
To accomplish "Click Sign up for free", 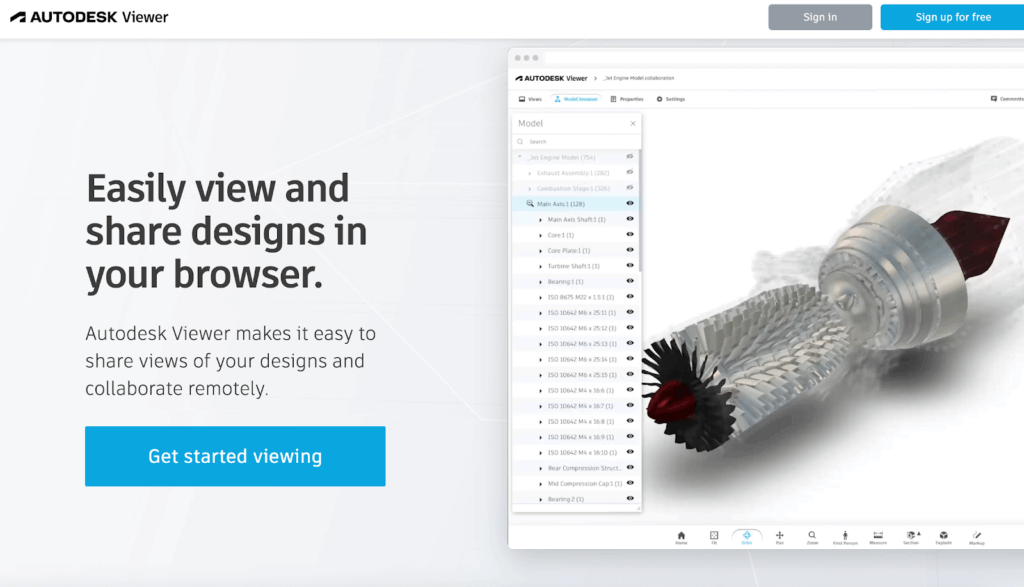I will [951, 16].
